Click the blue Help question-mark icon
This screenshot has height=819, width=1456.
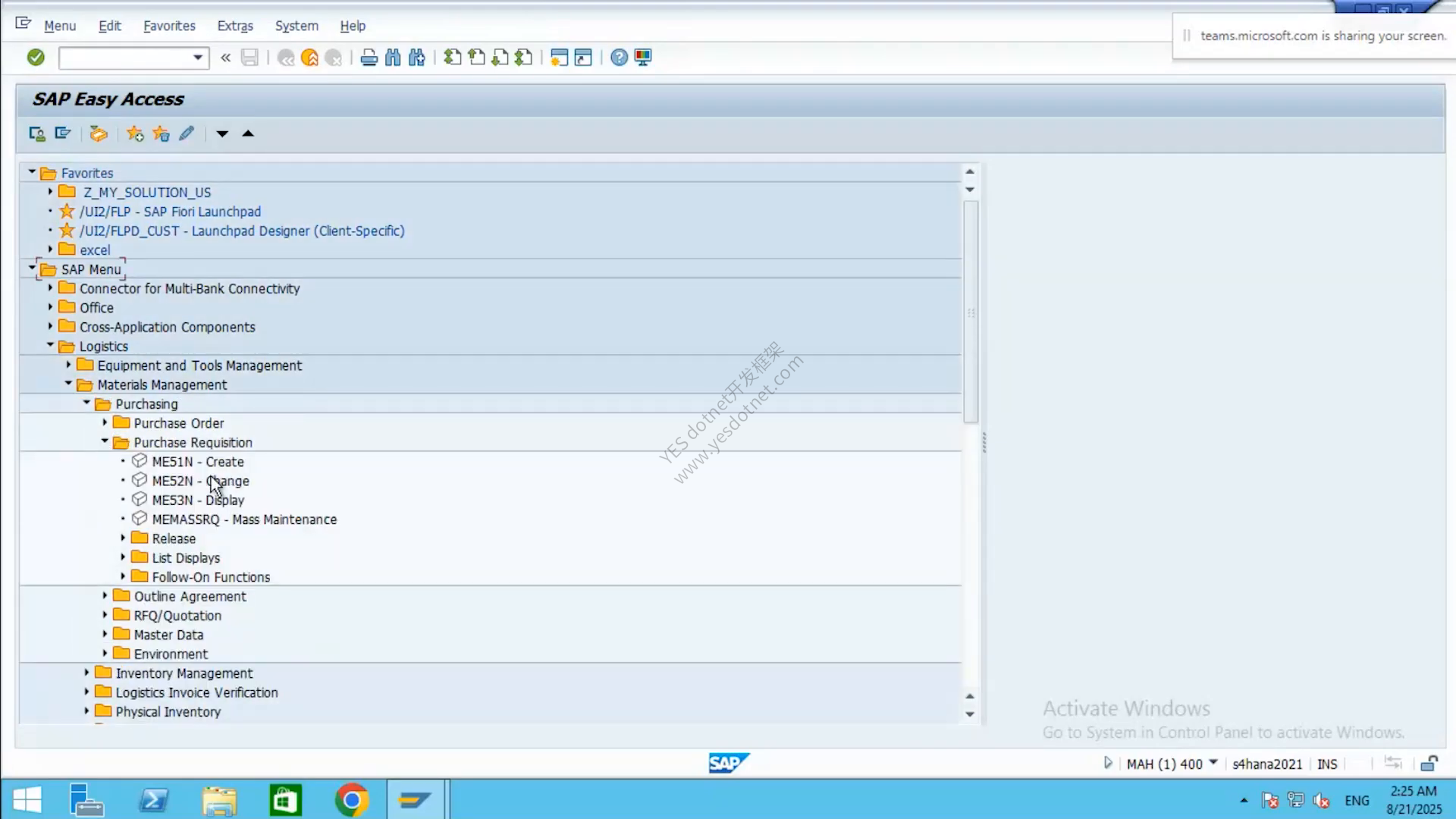620,58
